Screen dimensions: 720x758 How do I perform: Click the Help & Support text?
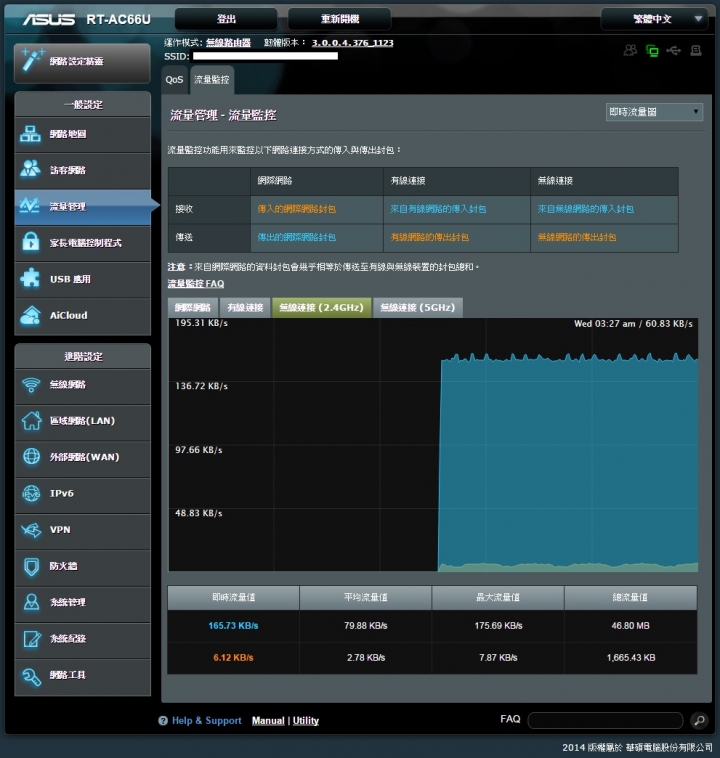point(206,721)
